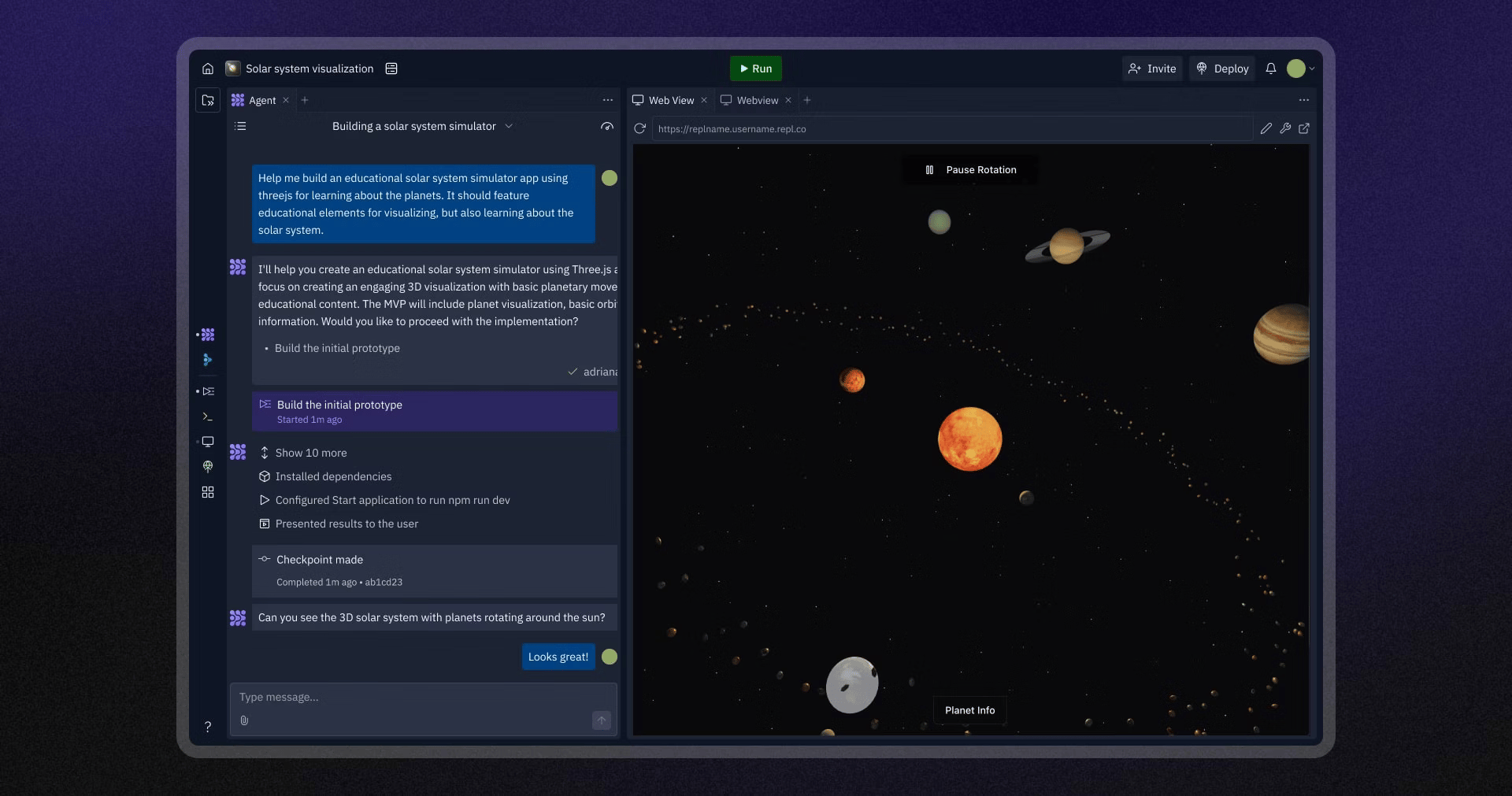
Task: Open the account avatar menu
Action: 1298,68
